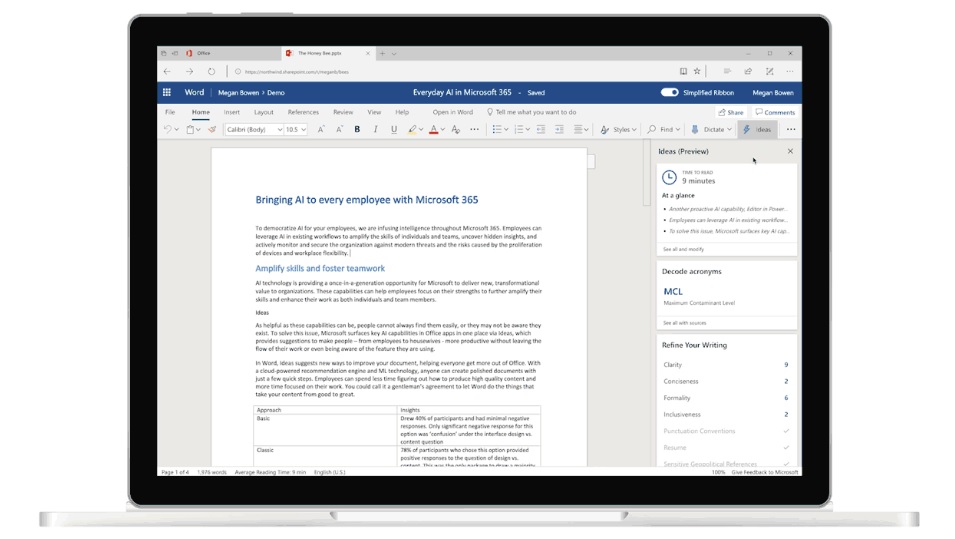Open the References tab
The height and width of the screenshot is (539, 955).
[303, 112]
